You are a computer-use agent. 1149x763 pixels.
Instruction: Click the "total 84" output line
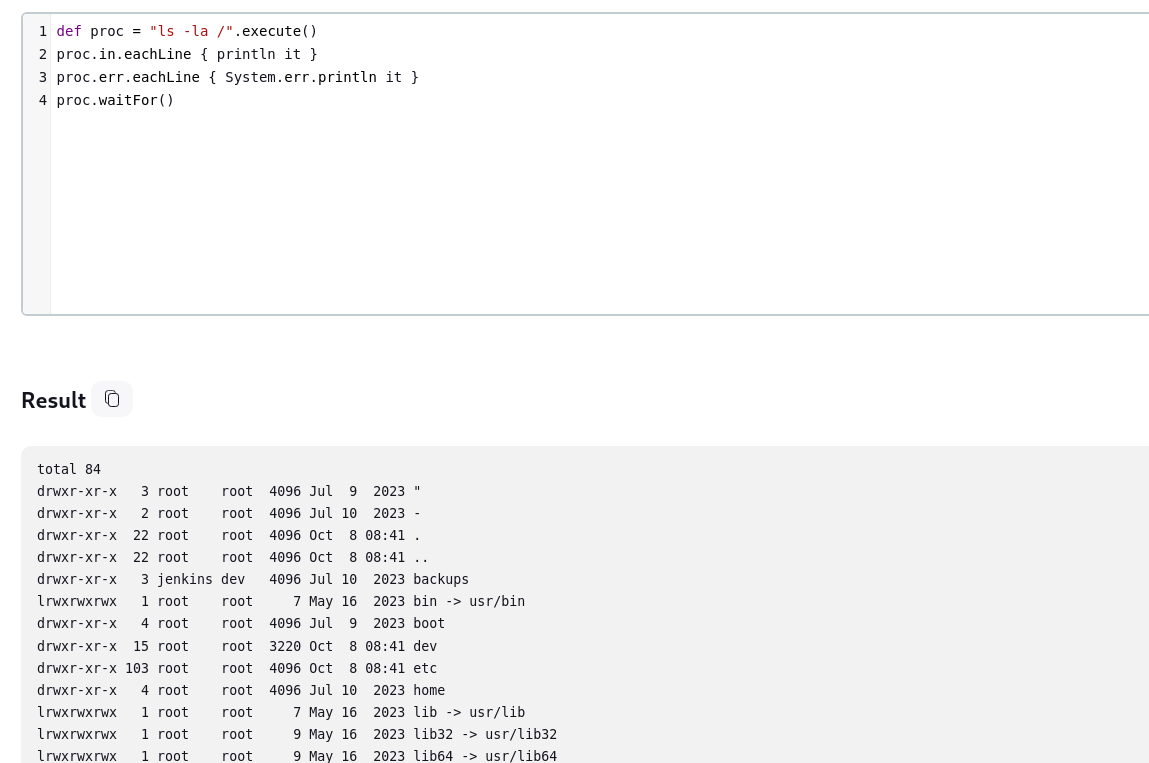(69, 469)
